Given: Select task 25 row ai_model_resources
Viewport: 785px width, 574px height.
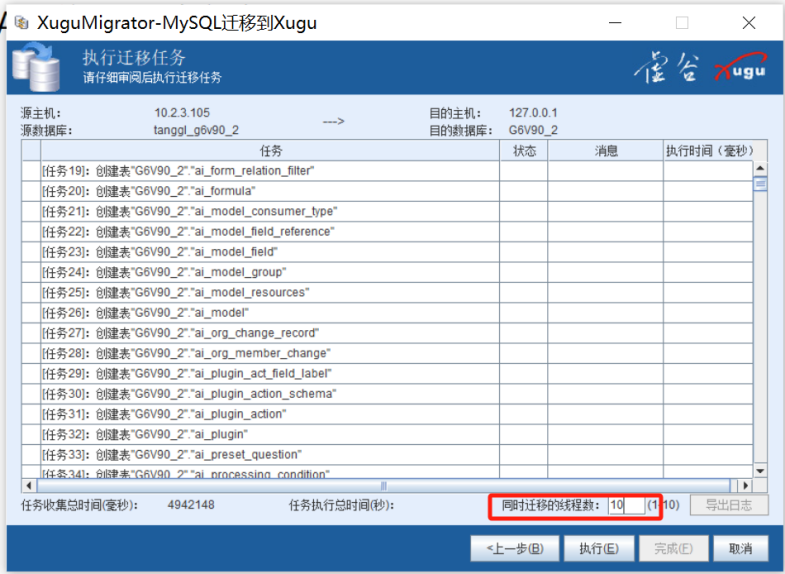Looking at the screenshot, I should coord(387,293).
